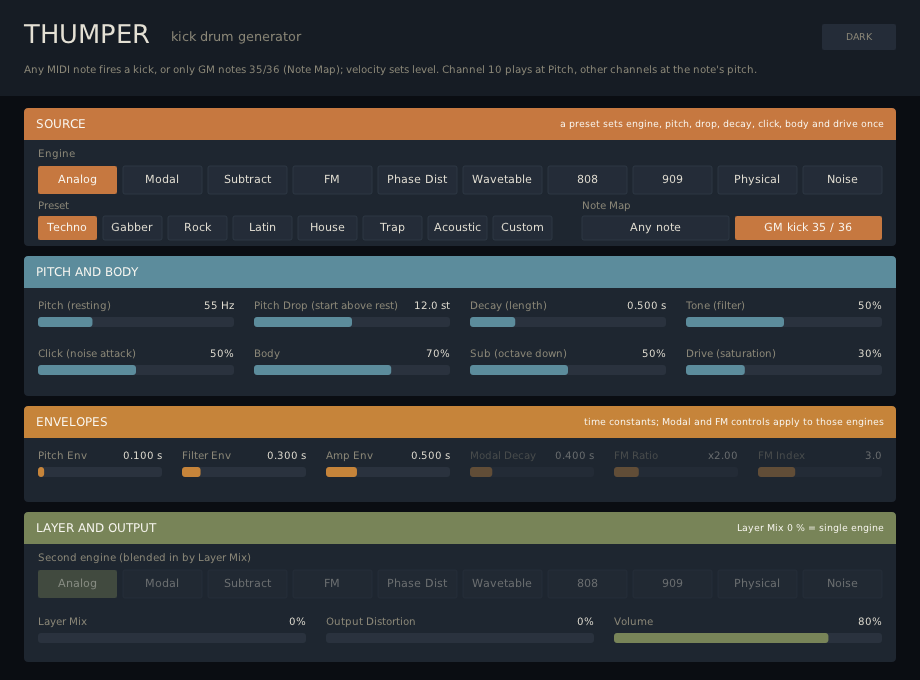This screenshot has height=680, width=920.
Task: Pick Phase Dist under Engine in Source
Action: [417, 180]
